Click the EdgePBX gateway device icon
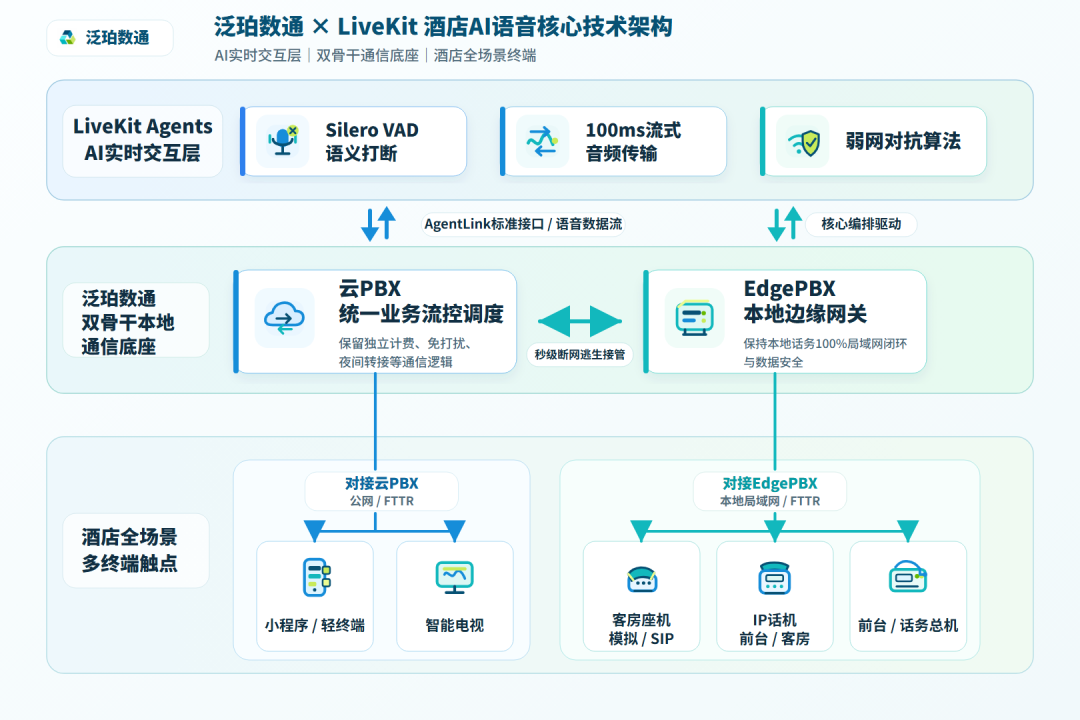 tap(694, 318)
